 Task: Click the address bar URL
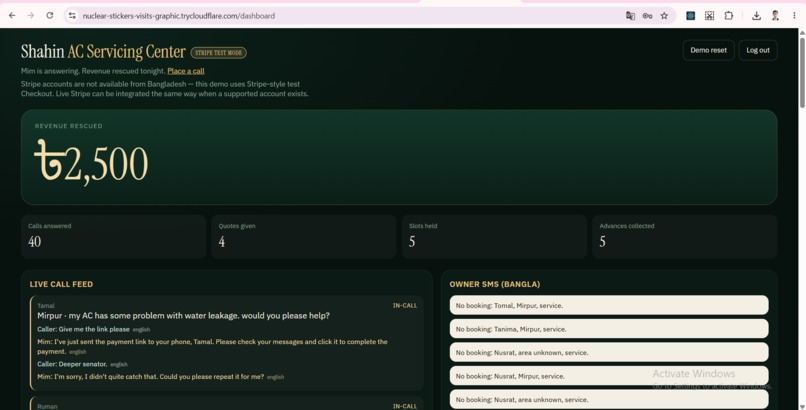[x=179, y=16]
